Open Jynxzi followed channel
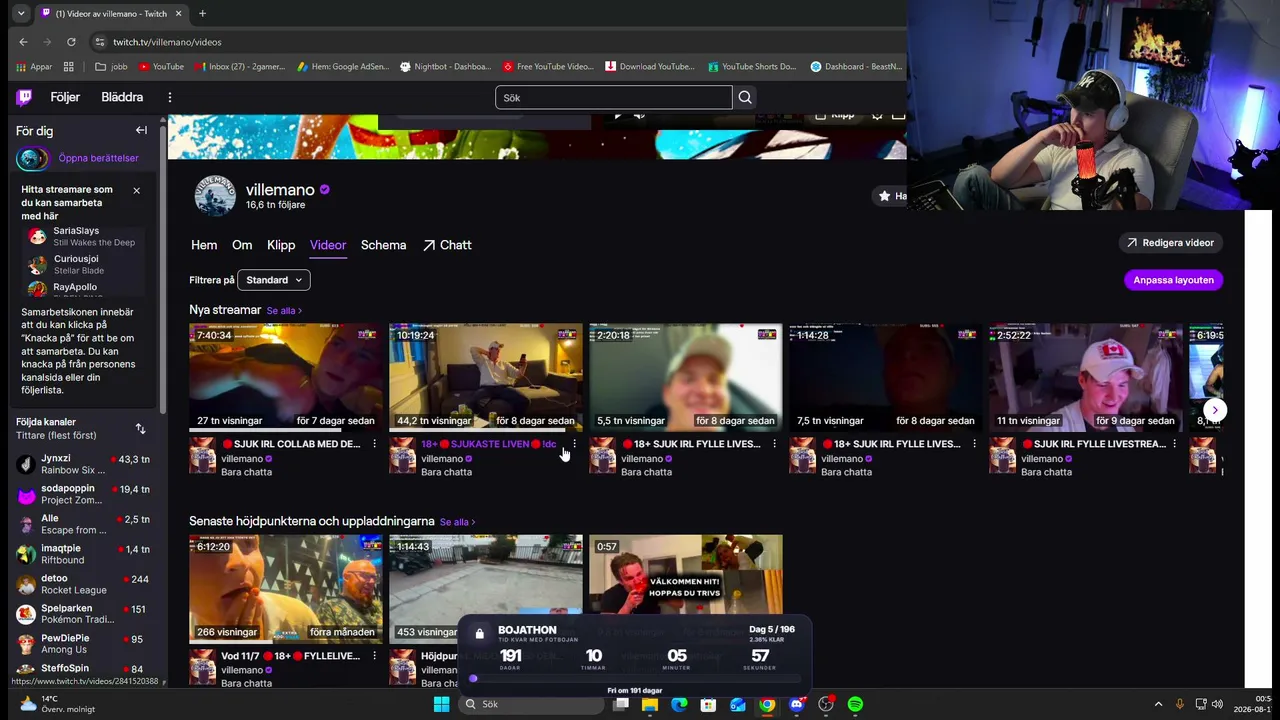The height and width of the screenshot is (720, 1280). 84,464
